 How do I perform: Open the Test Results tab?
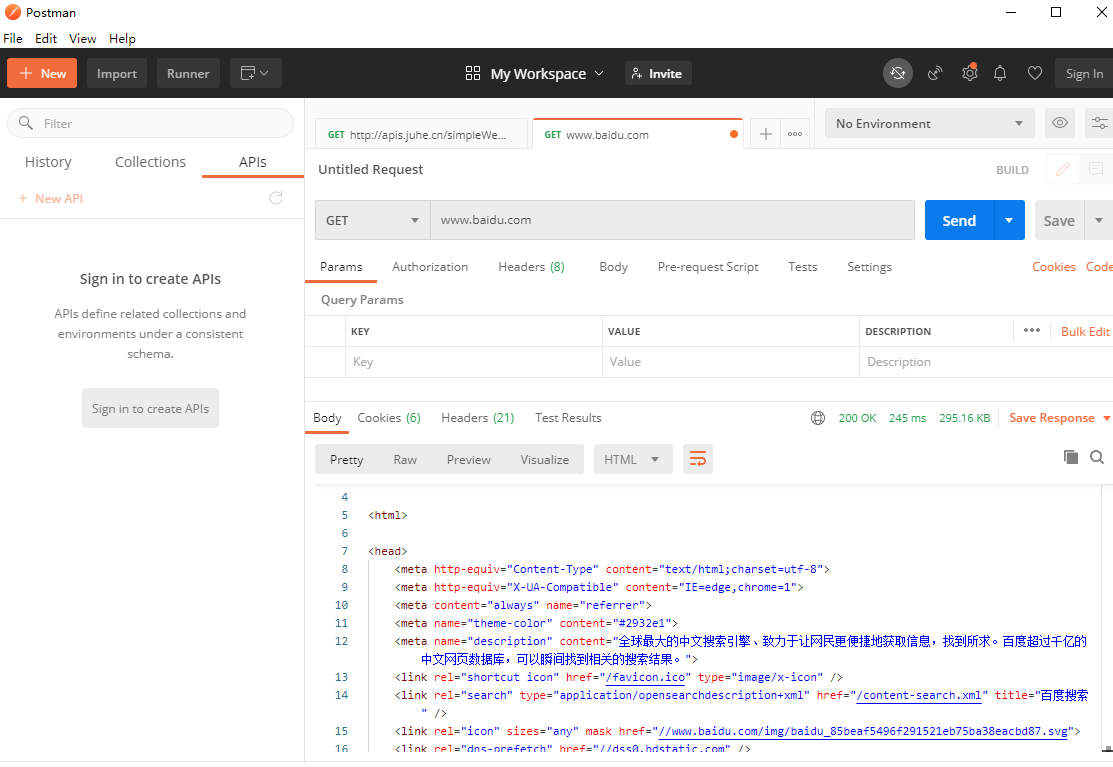[569, 418]
